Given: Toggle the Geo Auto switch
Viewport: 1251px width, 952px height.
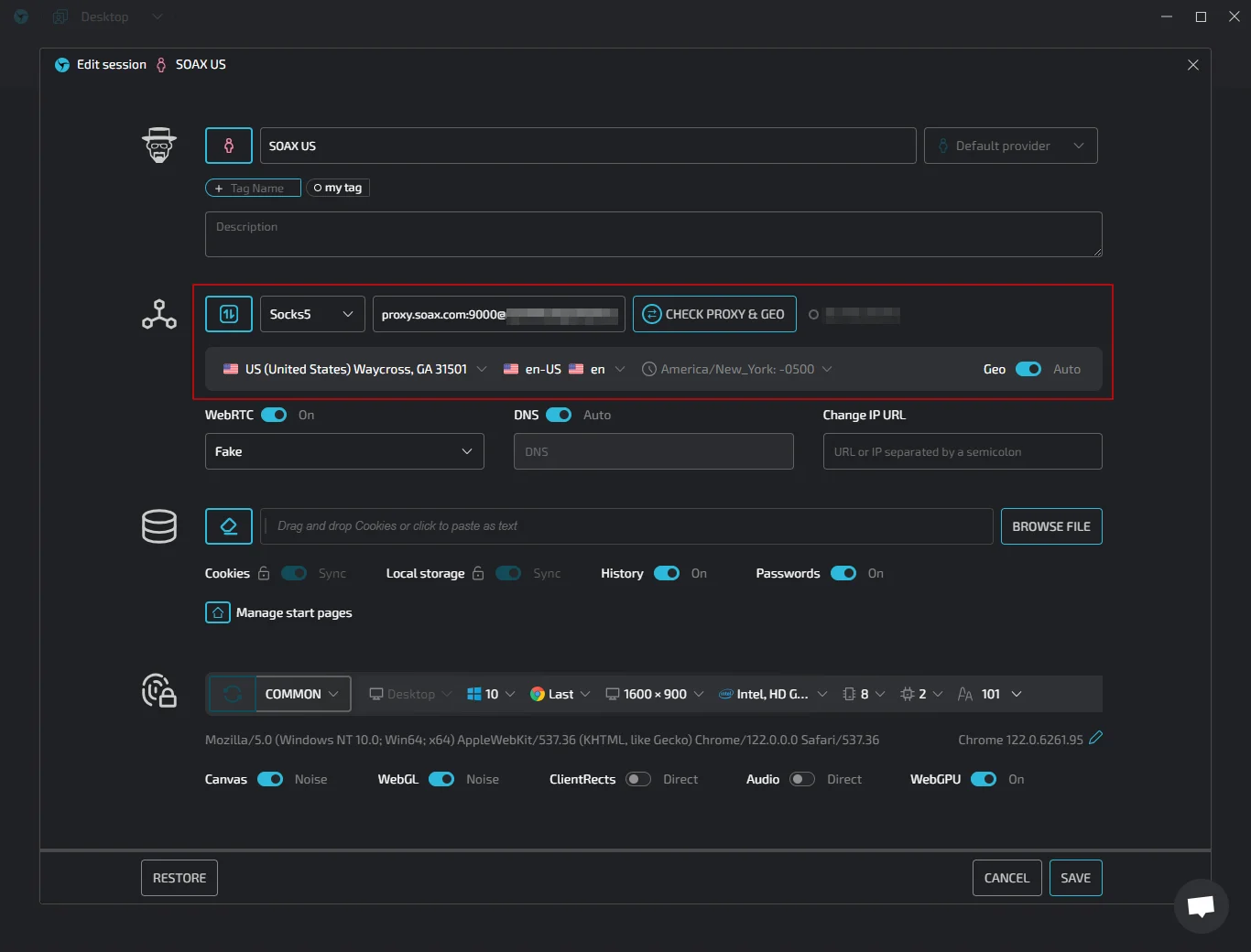Looking at the screenshot, I should [x=1028, y=369].
